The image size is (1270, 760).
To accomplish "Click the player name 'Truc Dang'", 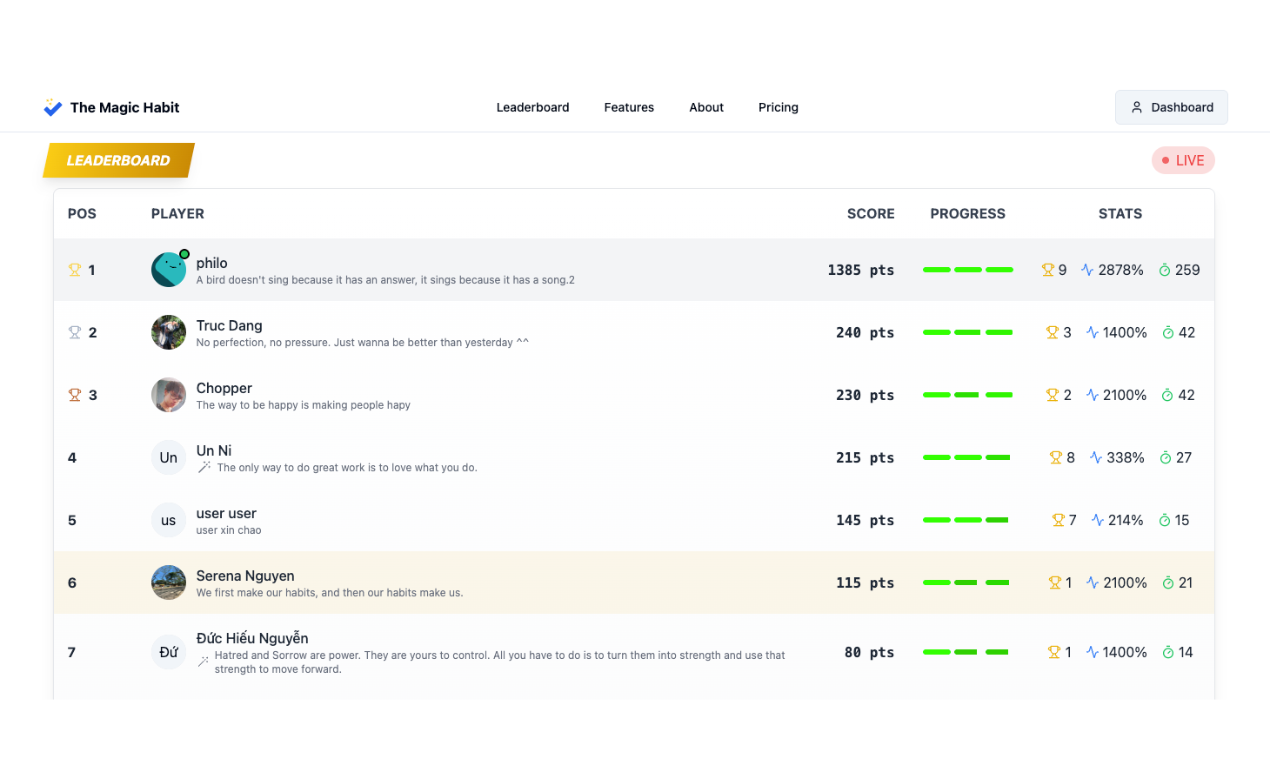I will (229, 326).
